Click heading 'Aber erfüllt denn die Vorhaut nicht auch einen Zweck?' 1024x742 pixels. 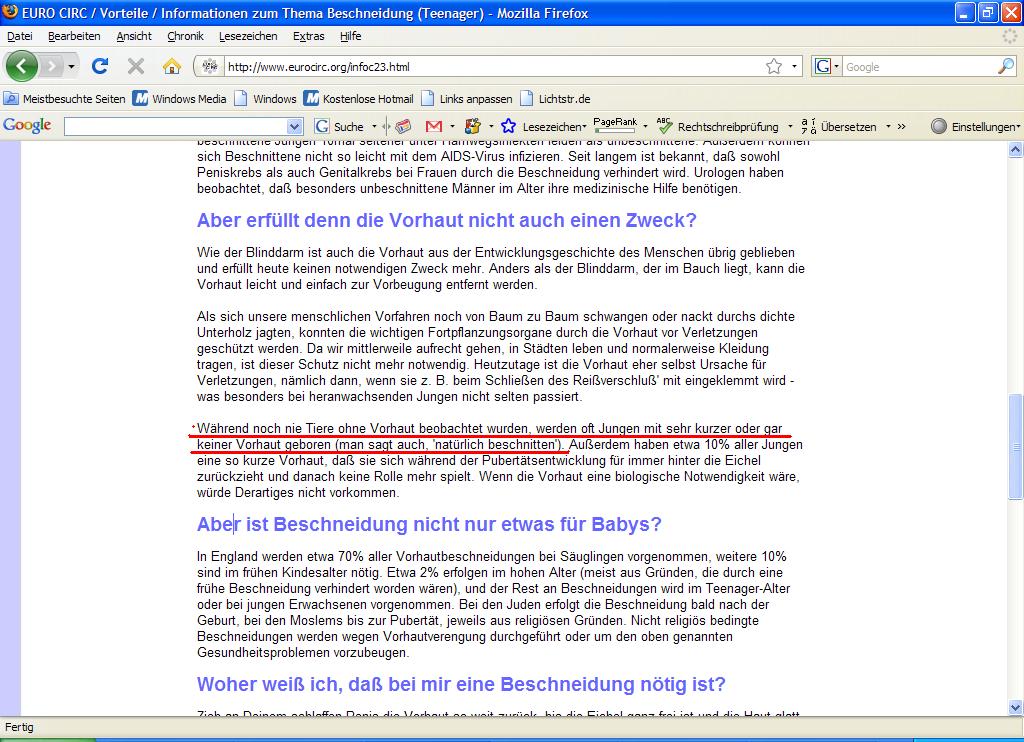pyautogui.click(x=447, y=220)
